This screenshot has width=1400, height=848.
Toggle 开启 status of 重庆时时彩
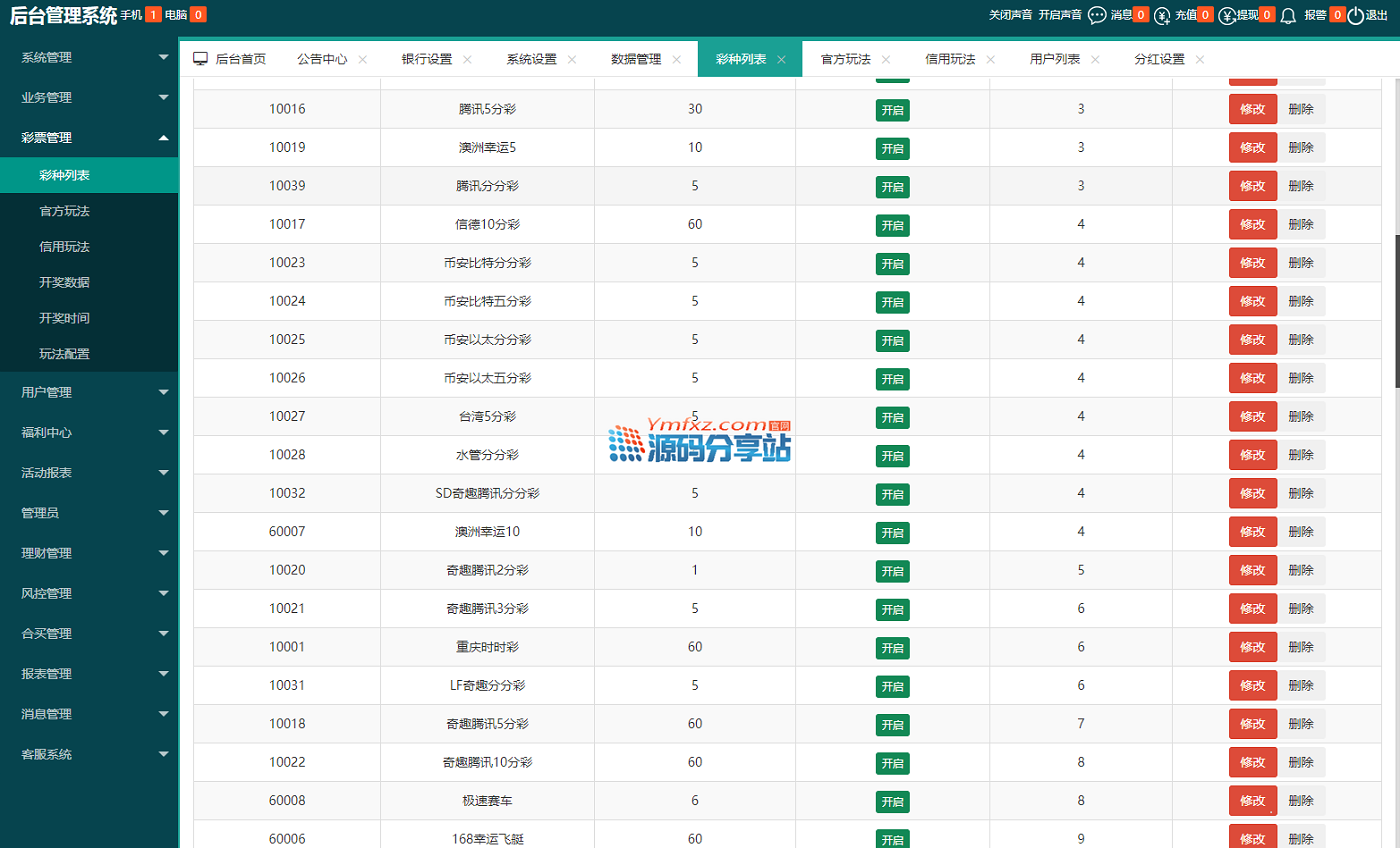click(892, 648)
